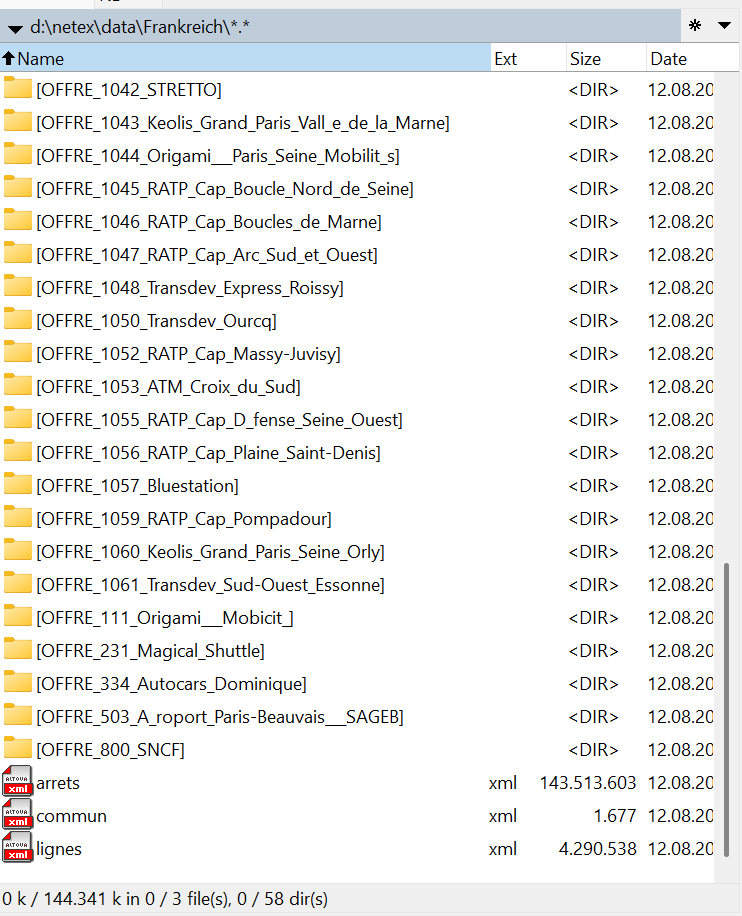
Task: Click the folder icon of OFFRE_800_SNCF
Action: [18, 748]
